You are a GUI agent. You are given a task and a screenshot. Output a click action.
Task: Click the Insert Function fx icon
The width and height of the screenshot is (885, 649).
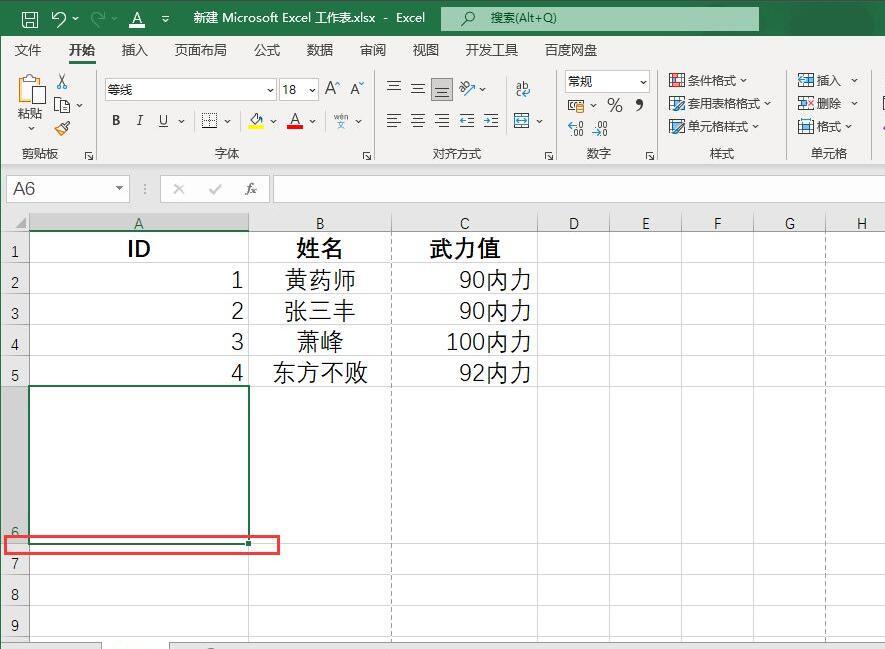(251, 189)
